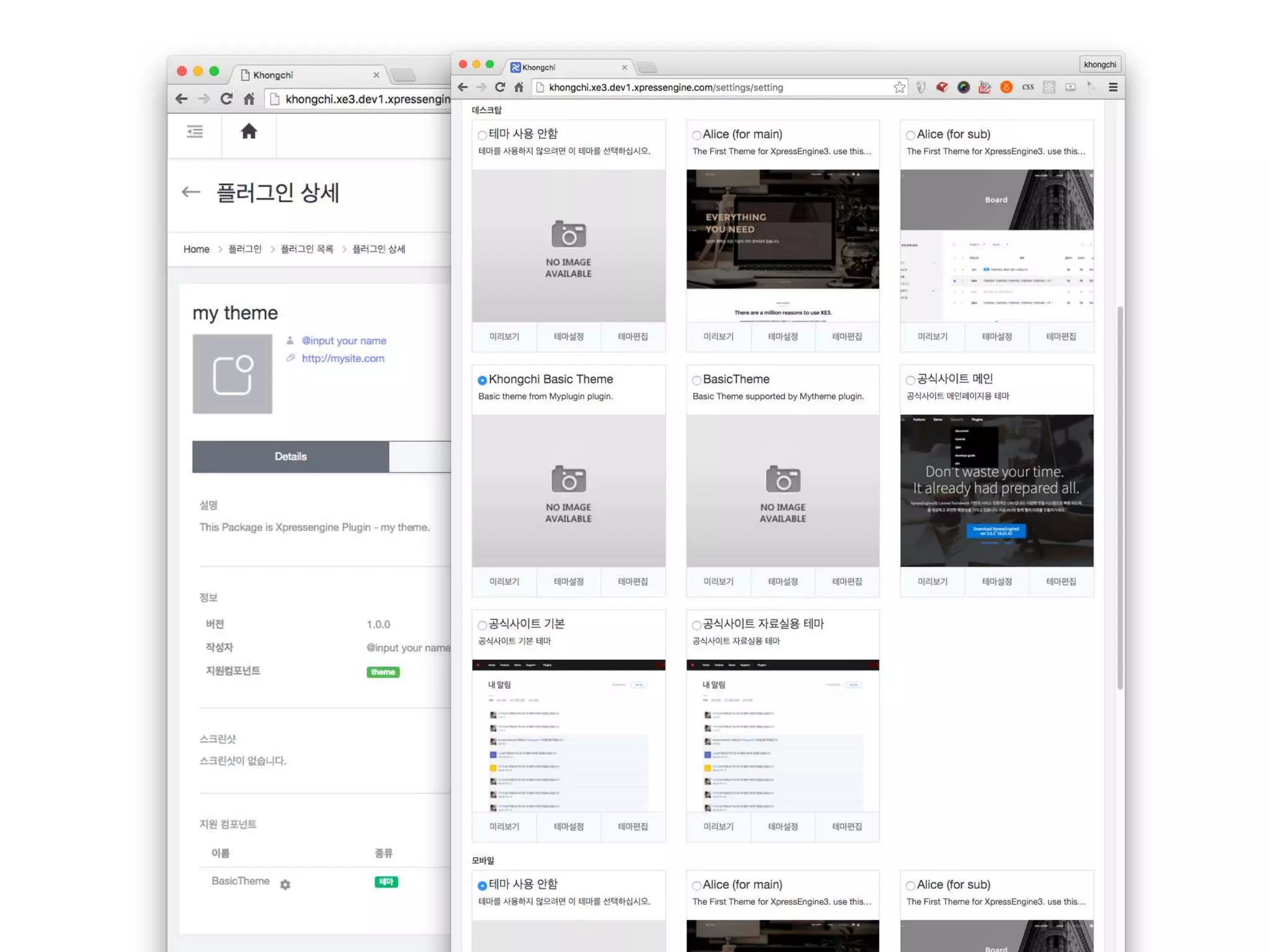Select BasicTheme radio button

pyautogui.click(x=696, y=380)
